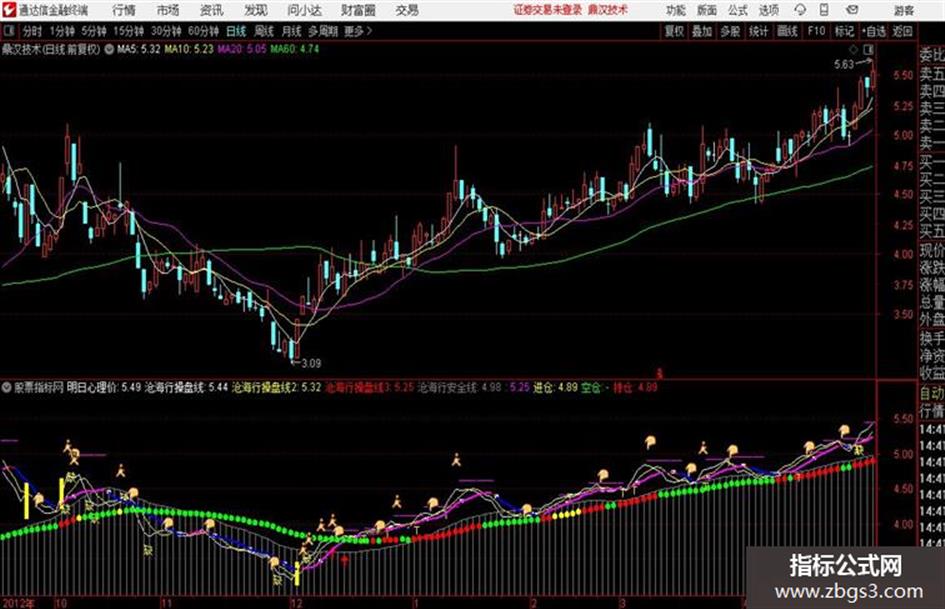
Task: Click the MA20: 5.05 indicator label
Action: (242, 49)
